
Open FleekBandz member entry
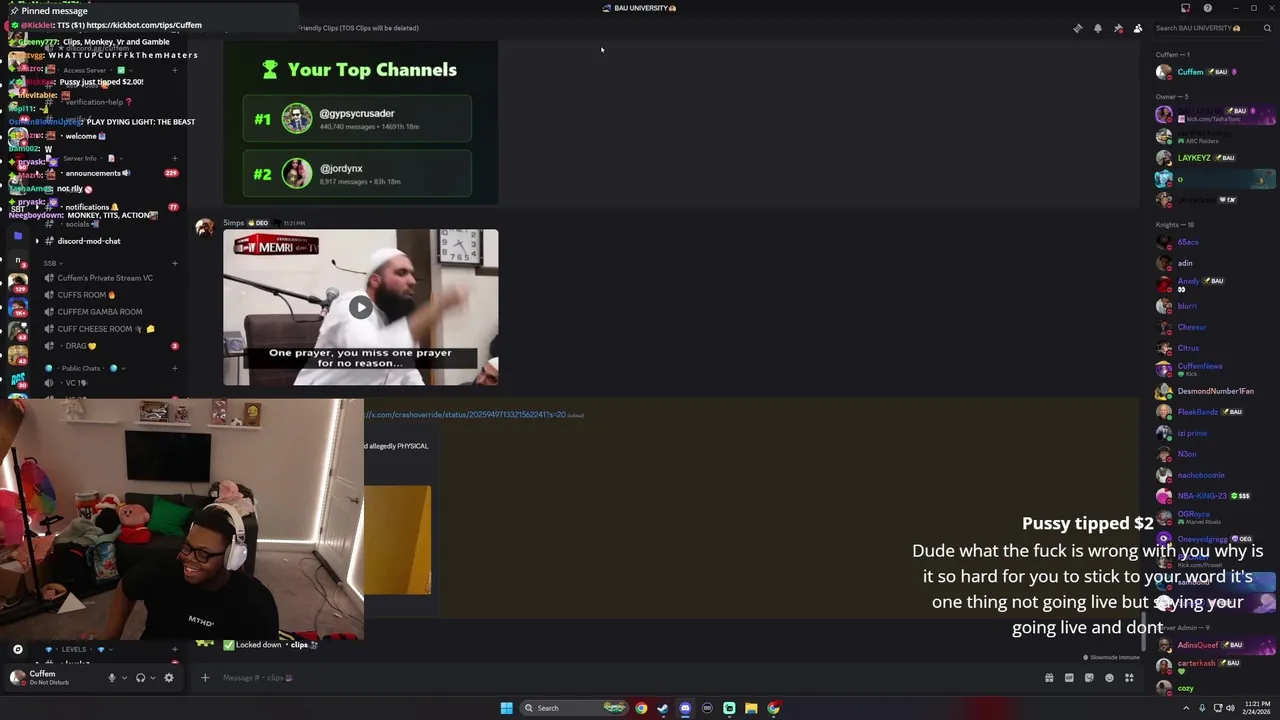click(x=1215, y=412)
